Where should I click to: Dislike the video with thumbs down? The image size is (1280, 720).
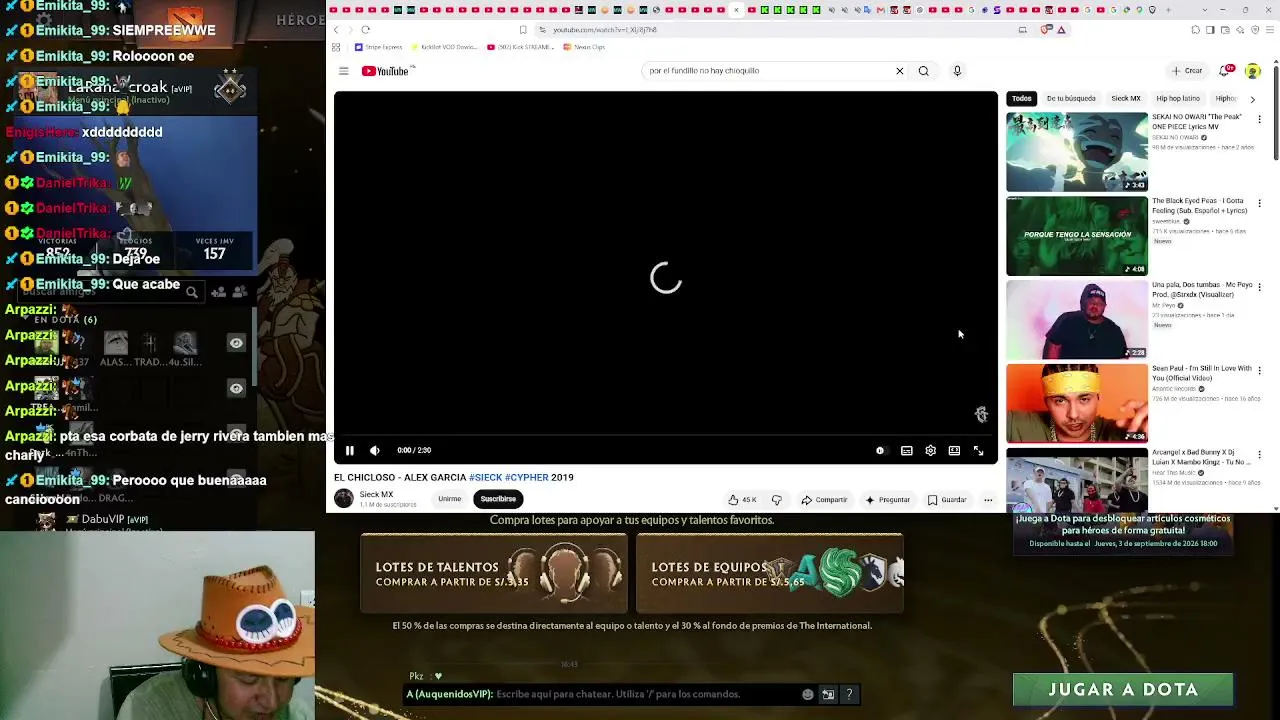tap(776, 499)
